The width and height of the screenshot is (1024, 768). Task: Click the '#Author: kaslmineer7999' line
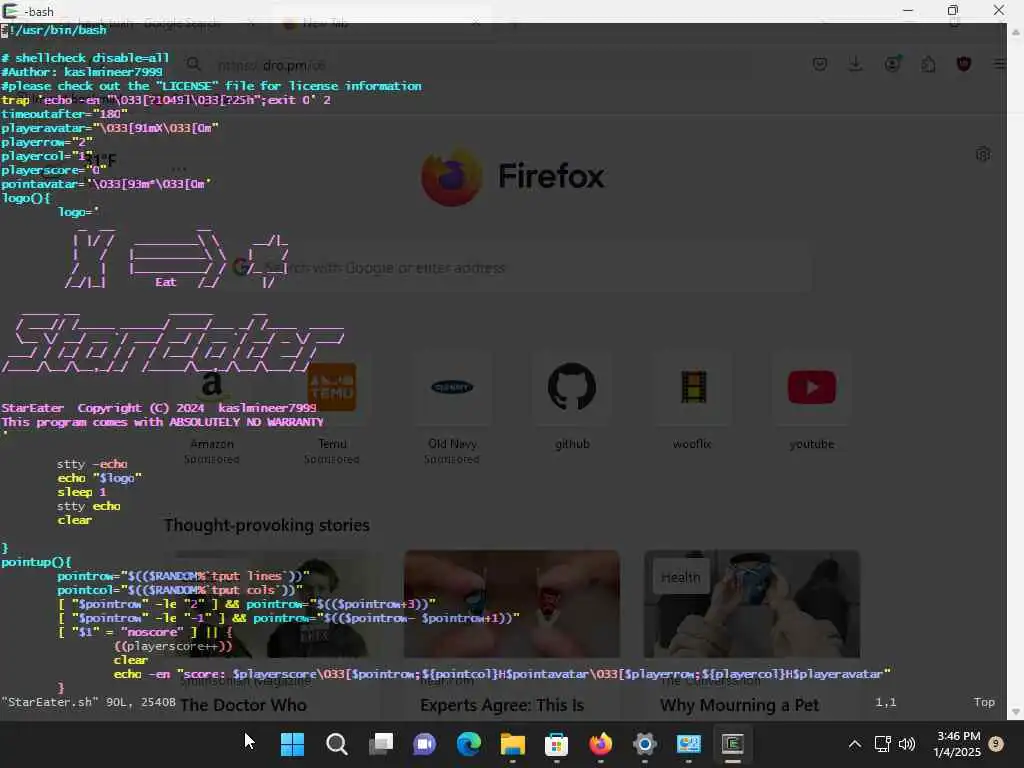coord(82,72)
